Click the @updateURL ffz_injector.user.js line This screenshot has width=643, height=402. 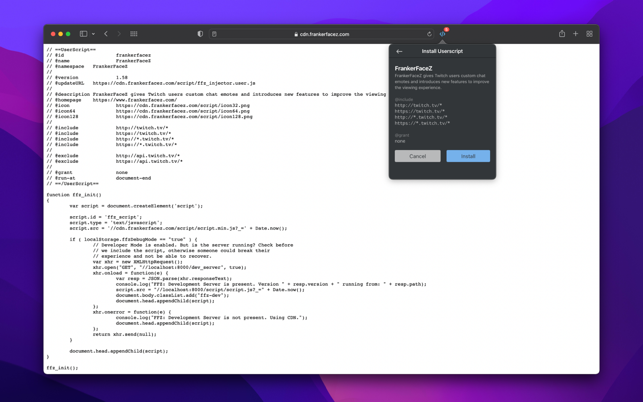click(151, 83)
